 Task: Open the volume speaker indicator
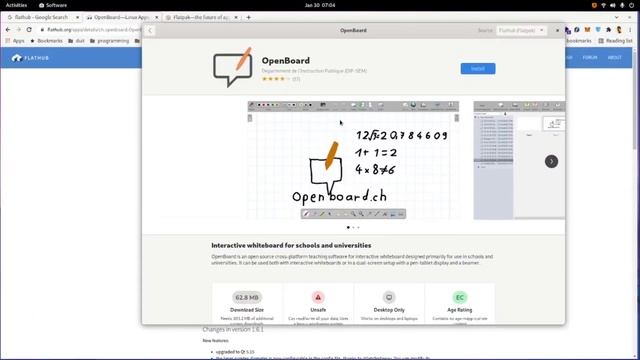pos(613,5)
